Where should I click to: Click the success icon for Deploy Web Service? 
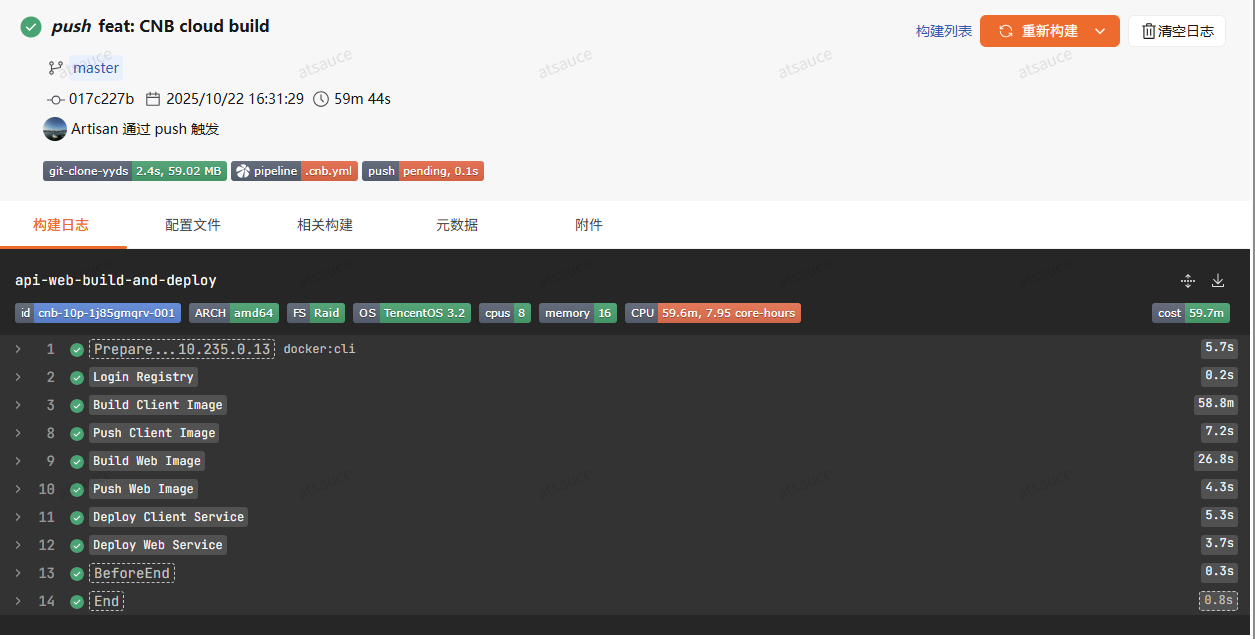[77, 546]
